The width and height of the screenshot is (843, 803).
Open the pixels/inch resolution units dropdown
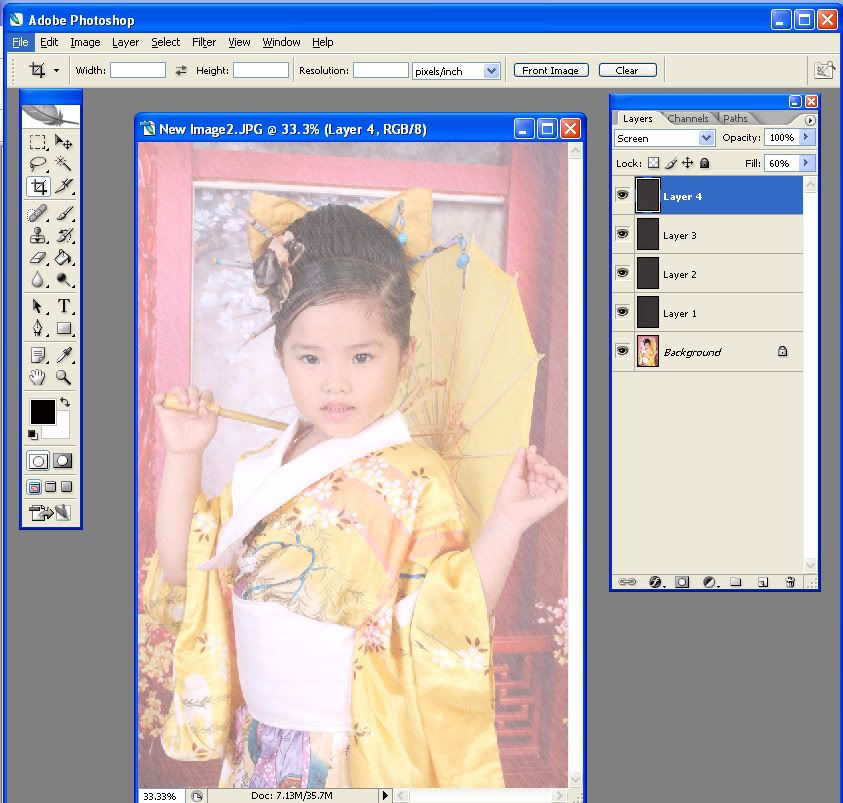click(x=491, y=71)
